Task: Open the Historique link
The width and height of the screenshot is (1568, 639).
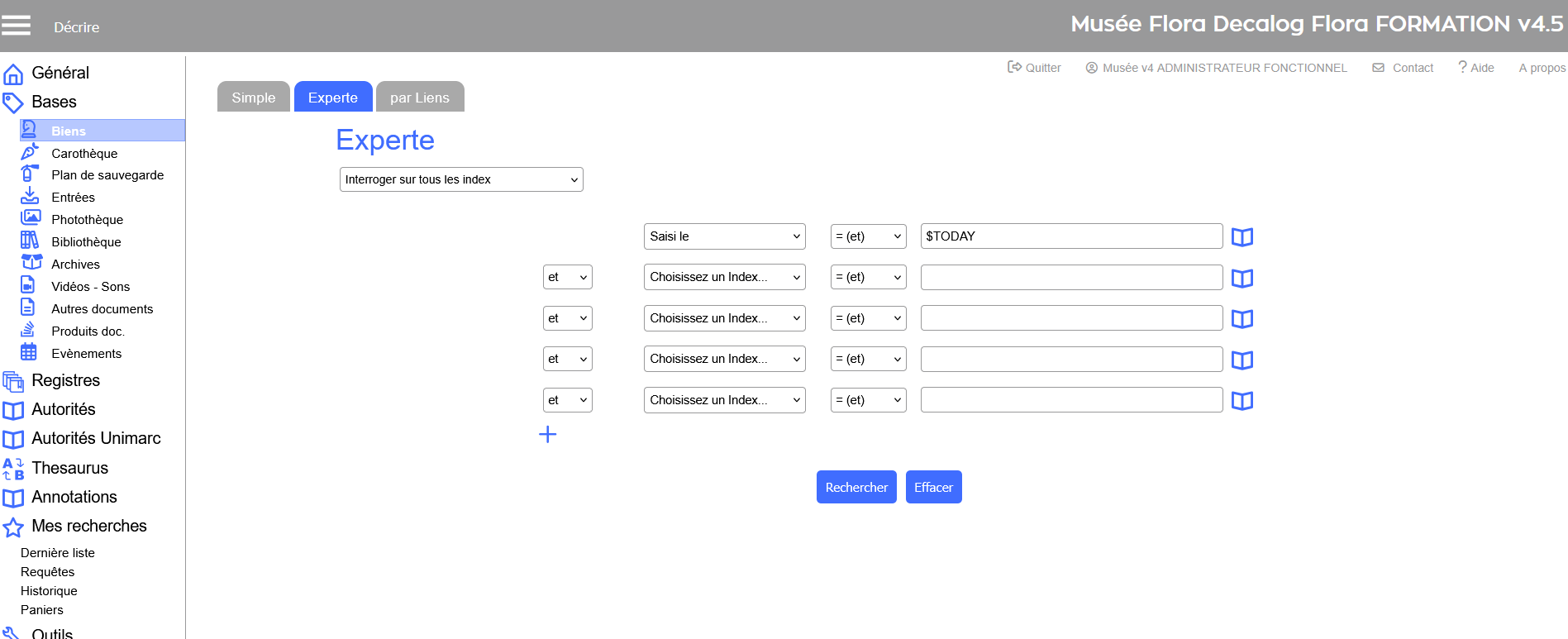Action: [x=49, y=591]
